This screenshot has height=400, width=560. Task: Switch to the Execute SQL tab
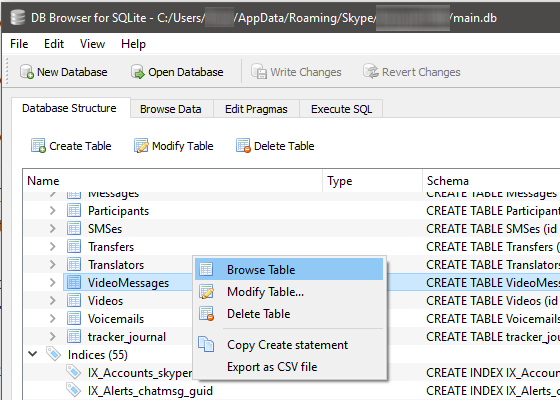point(341,109)
